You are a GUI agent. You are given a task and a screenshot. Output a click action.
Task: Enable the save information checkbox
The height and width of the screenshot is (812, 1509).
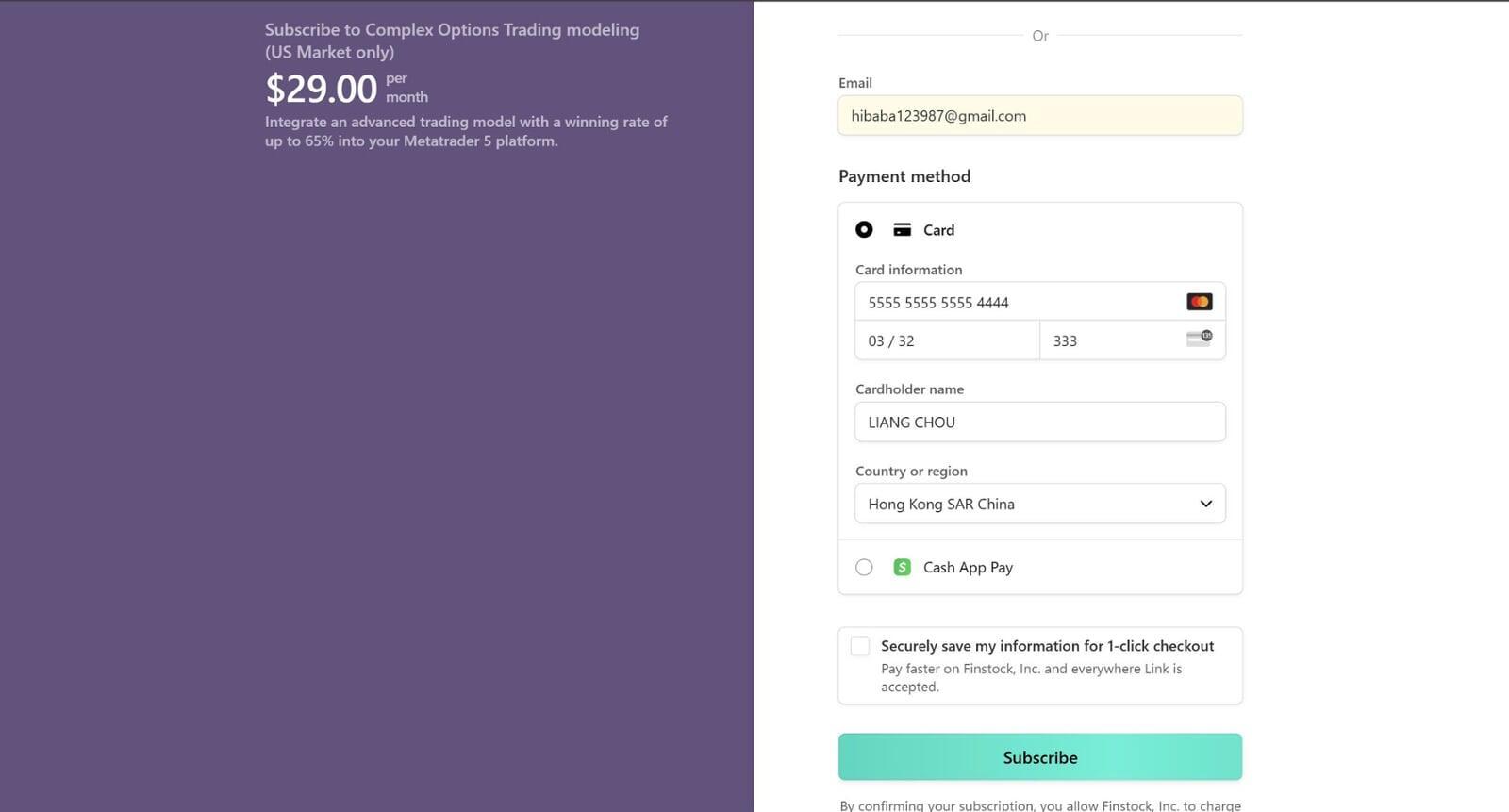coord(860,646)
